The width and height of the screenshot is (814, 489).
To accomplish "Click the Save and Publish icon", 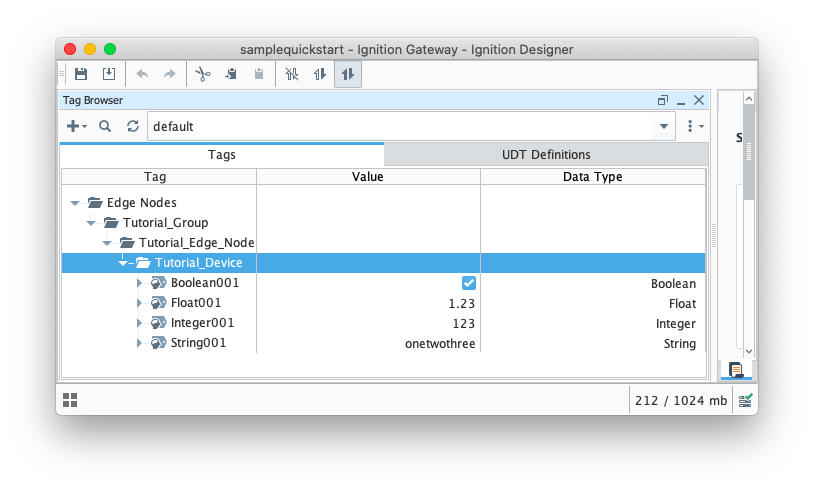I will click(x=109, y=74).
